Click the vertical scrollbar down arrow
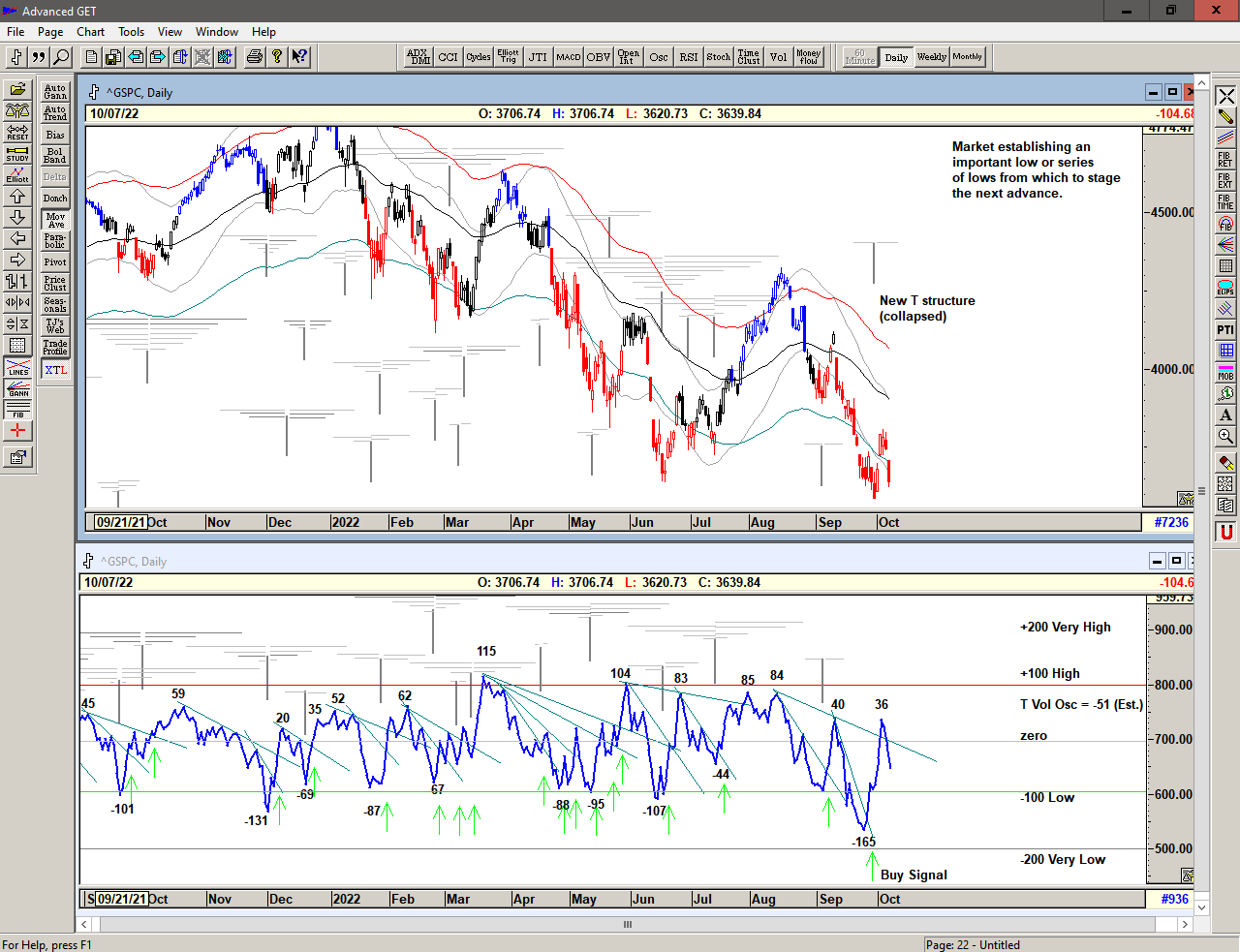Image resolution: width=1240 pixels, height=952 pixels. 1201,907
